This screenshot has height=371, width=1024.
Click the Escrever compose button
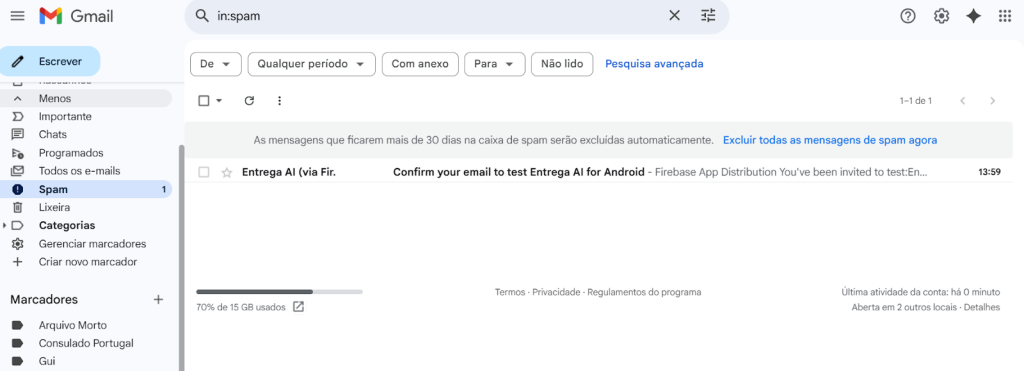[x=50, y=61]
